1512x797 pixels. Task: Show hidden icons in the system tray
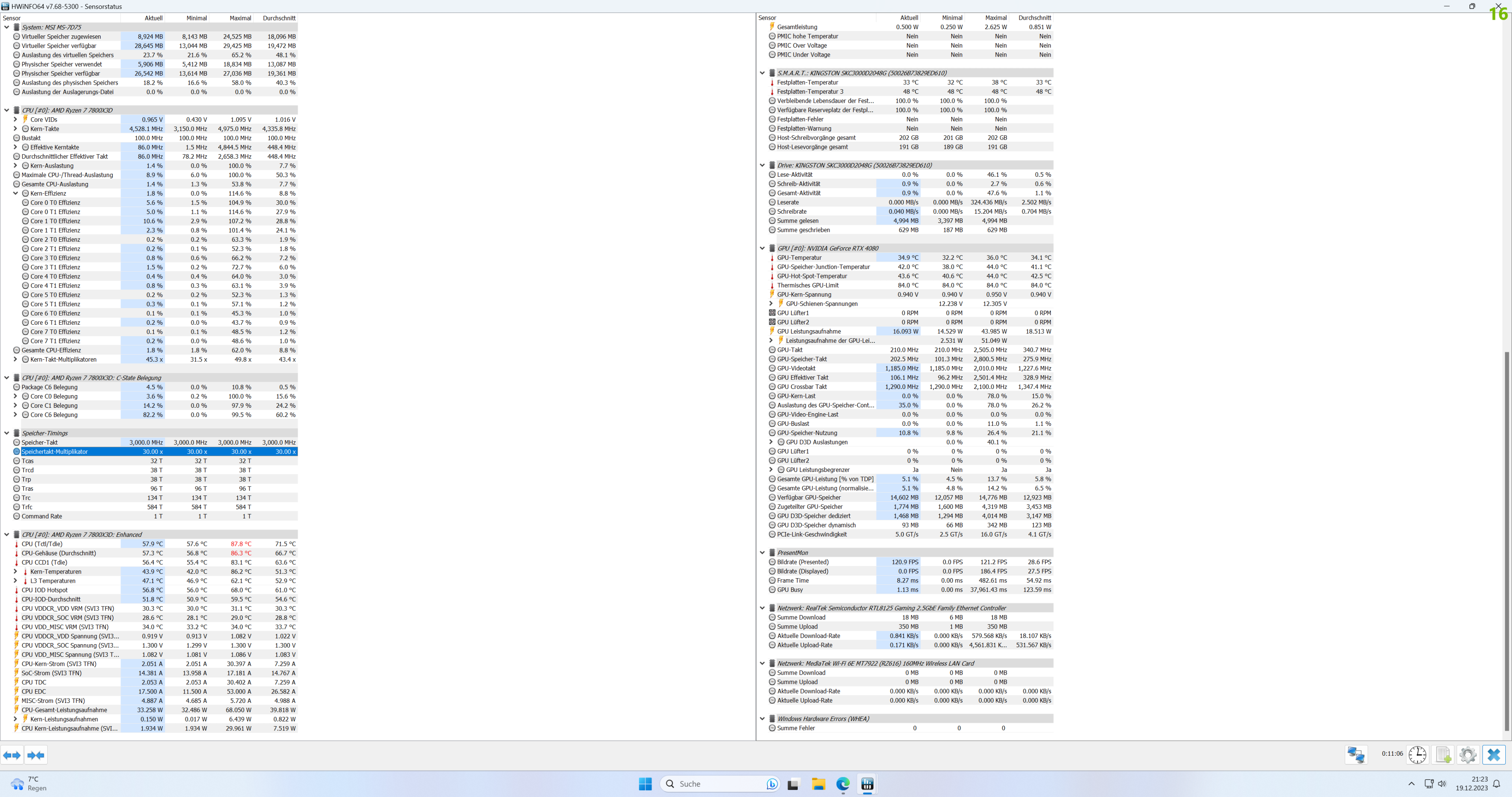pyautogui.click(x=1411, y=784)
